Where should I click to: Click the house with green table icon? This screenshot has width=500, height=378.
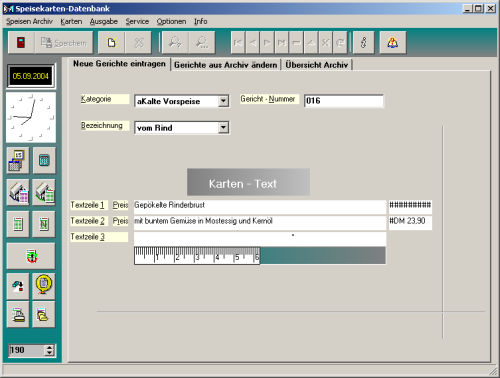[x=44, y=192]
